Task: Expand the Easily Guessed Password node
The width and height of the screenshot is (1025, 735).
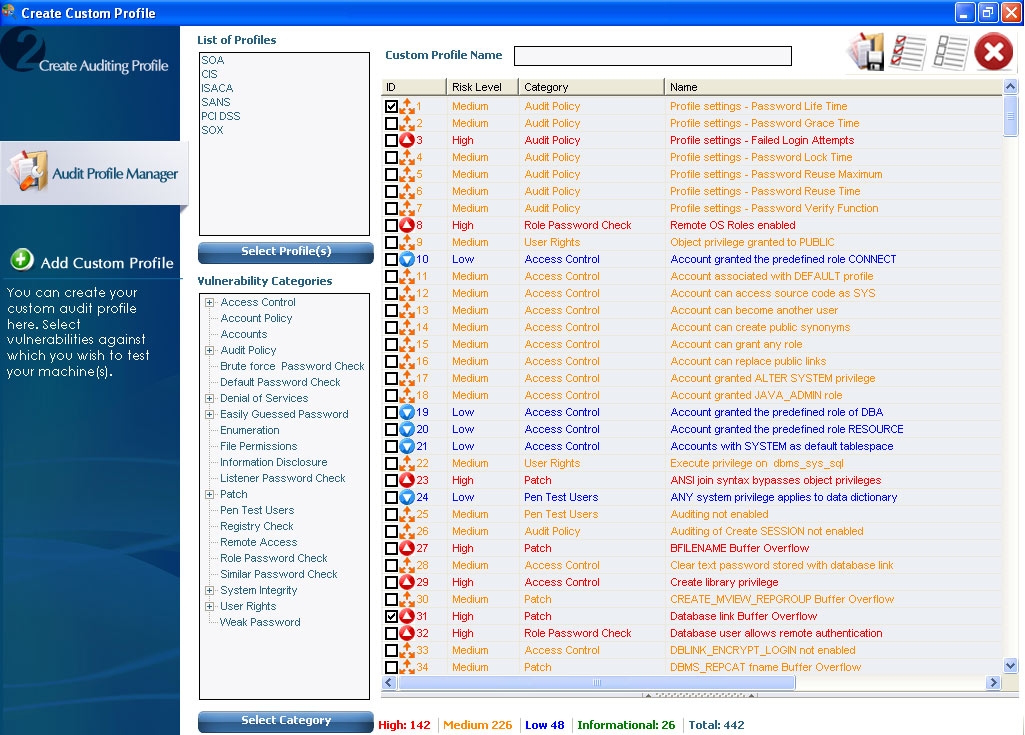Action: (209, 414)
